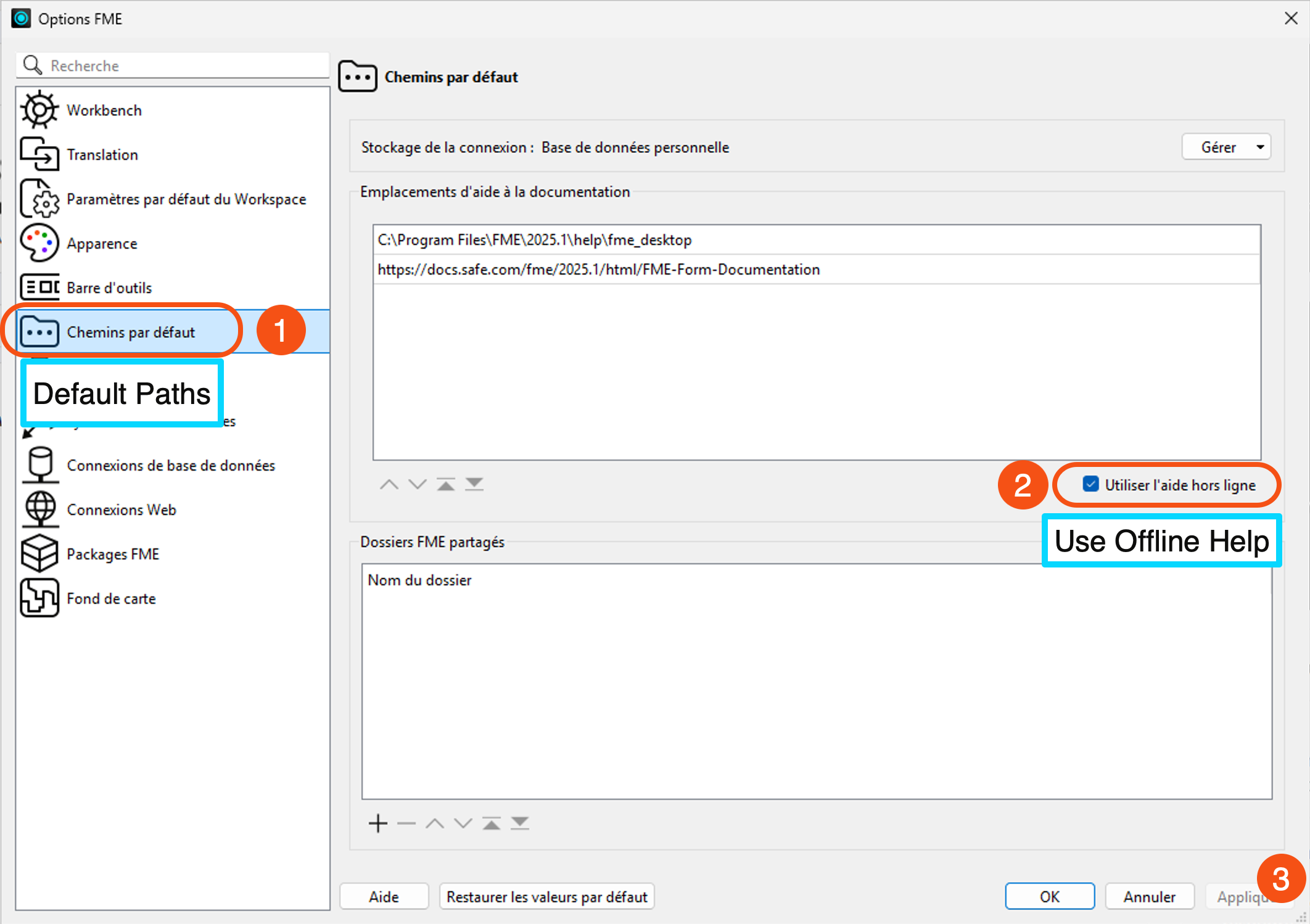Select the C:\Program Files\FME help path row
The image size is (1310, 924).
coord(817,240)
